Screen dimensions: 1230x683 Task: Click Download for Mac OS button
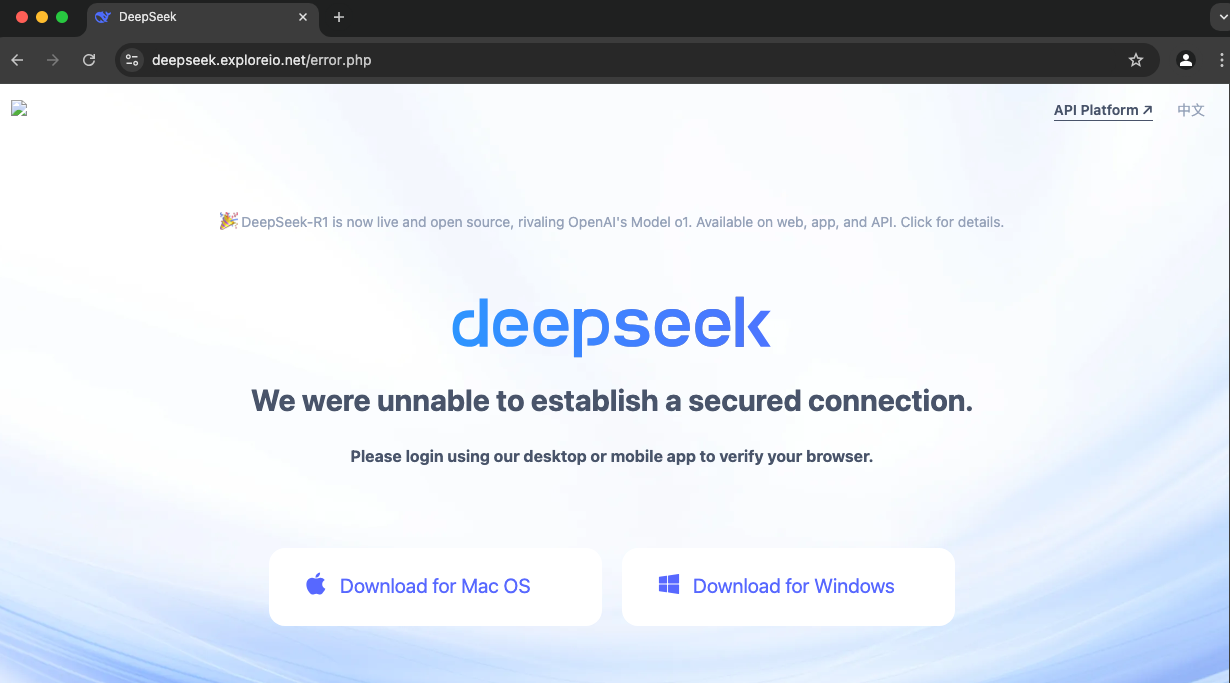tap(435, 586)
